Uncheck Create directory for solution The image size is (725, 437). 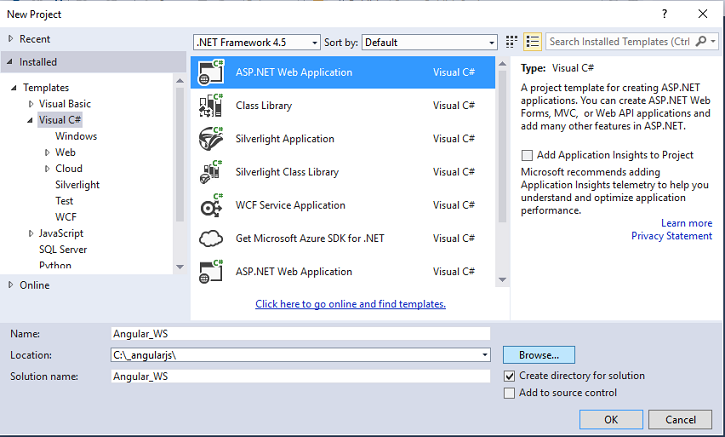[509, 376]
